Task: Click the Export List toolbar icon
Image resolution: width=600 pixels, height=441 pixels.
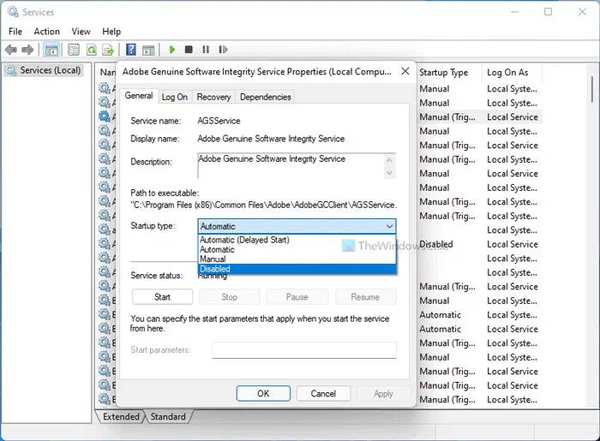Action: click(108, 50)
